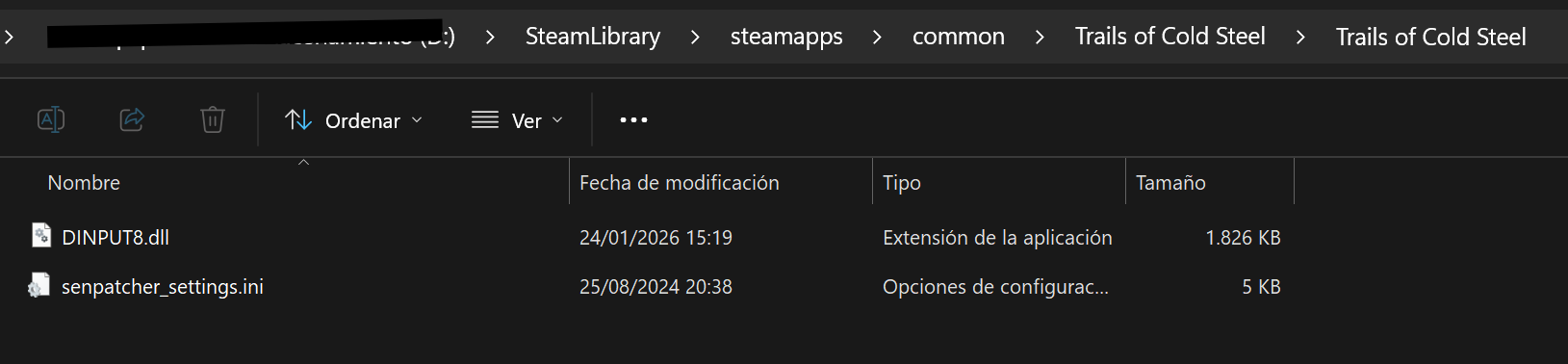Click the Rename icon in toolbar
This screenshot has height=364, width=1568.
pos(51,119)
